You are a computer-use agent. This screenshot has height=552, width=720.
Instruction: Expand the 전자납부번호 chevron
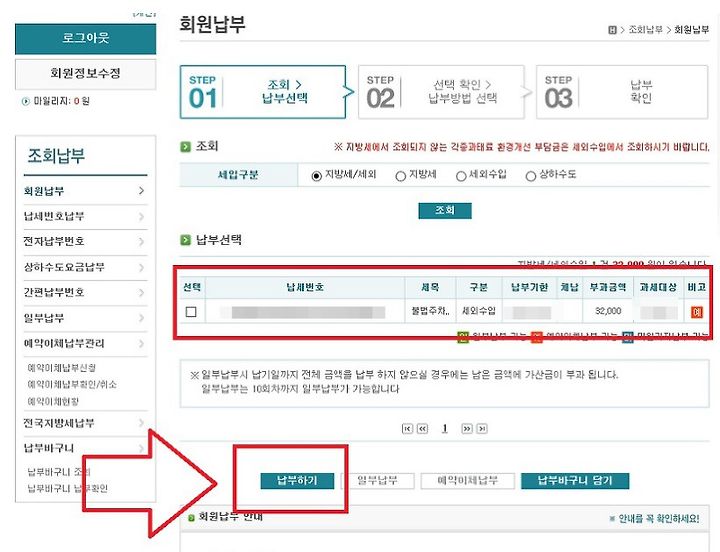click(x=141, y=242)
